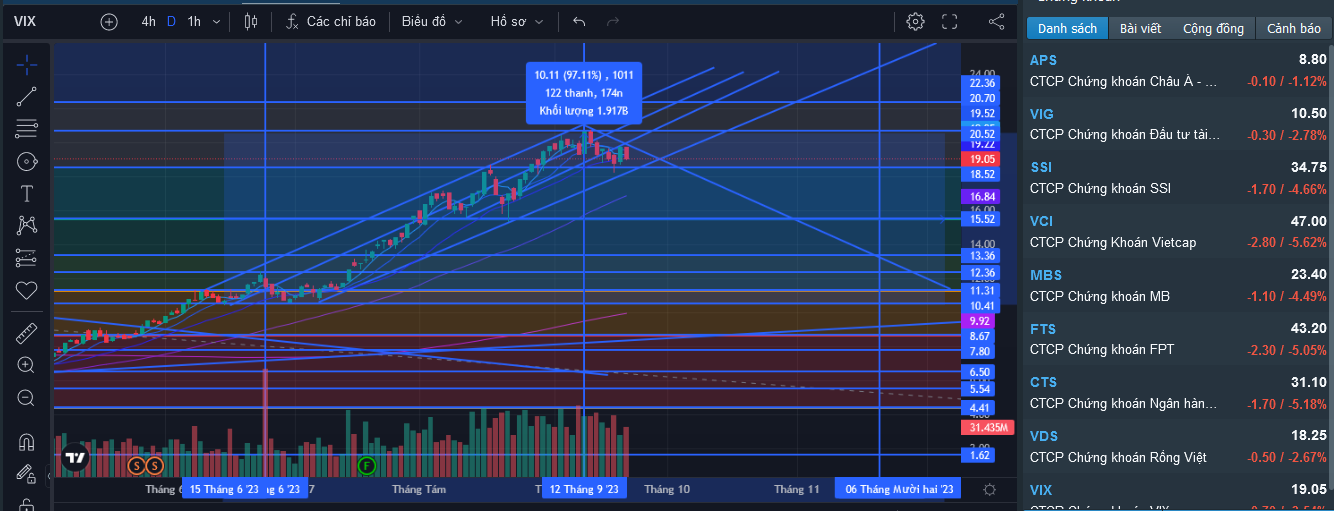Open the heart icons tool

point(26,290)
